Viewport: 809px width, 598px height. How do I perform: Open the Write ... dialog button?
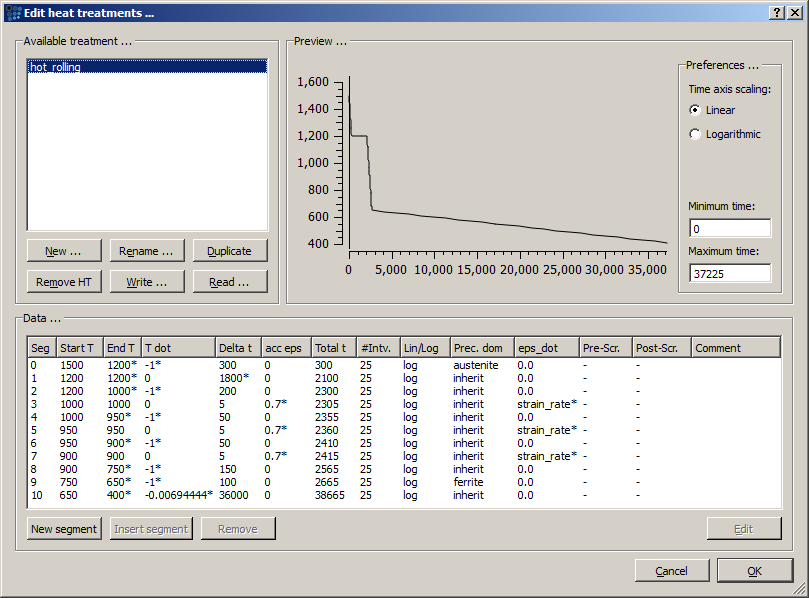pos(146,282)
